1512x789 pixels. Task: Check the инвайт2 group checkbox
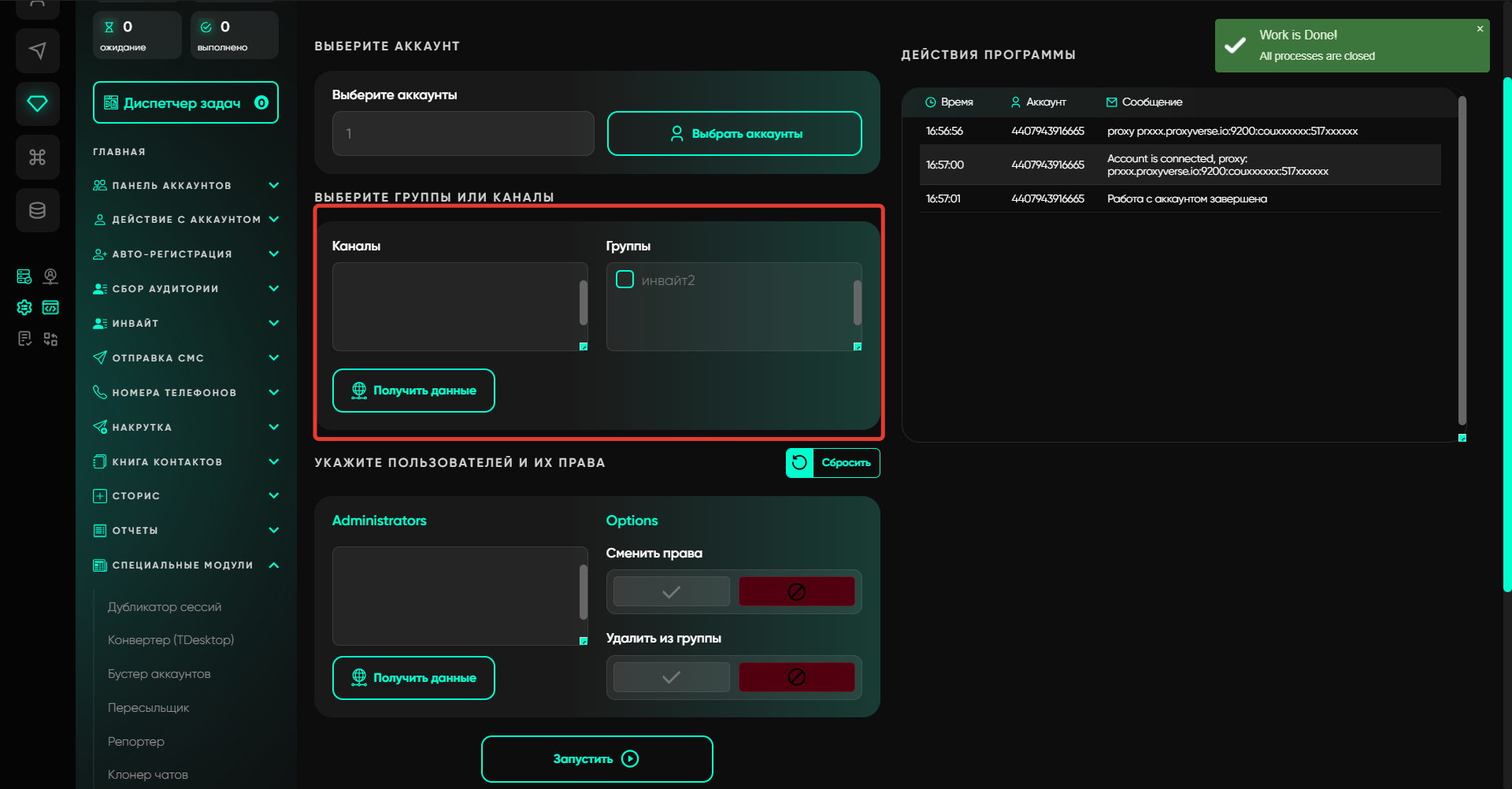click(624, 280)
